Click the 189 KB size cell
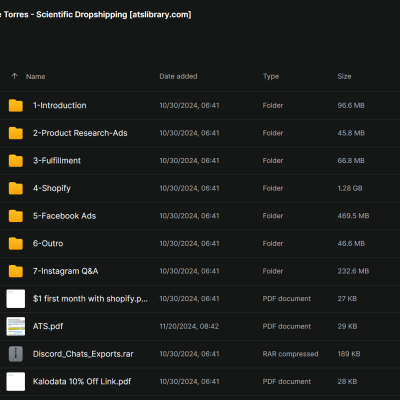 [349, 354]
